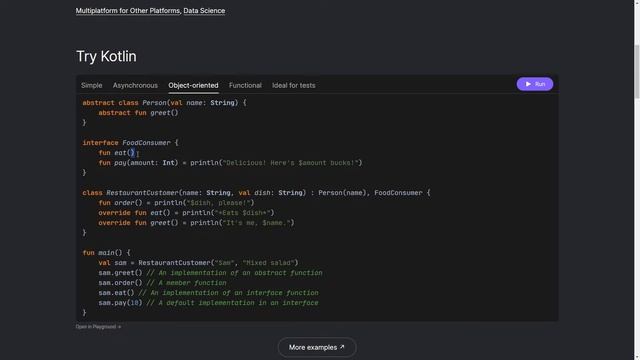Click the Open in Playground link
Image resolution: width=640 pixels, height=360 pixels.
click(98, 327)
